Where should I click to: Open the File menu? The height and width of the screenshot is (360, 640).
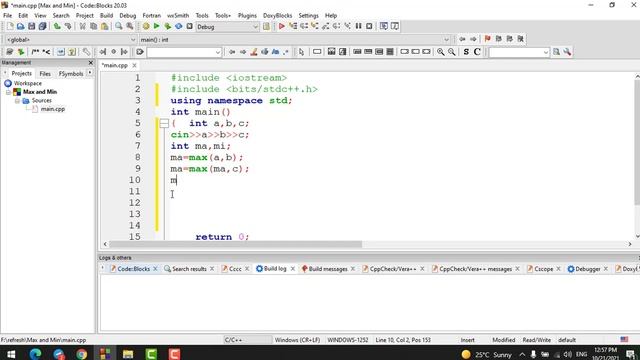coord(7,16)
